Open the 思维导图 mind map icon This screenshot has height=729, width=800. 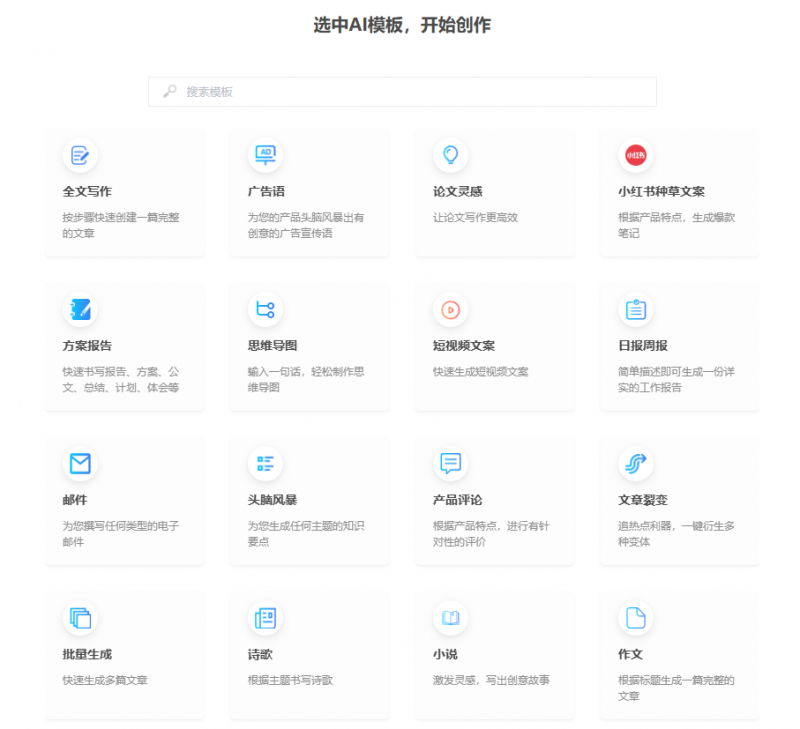pos(265,310)
